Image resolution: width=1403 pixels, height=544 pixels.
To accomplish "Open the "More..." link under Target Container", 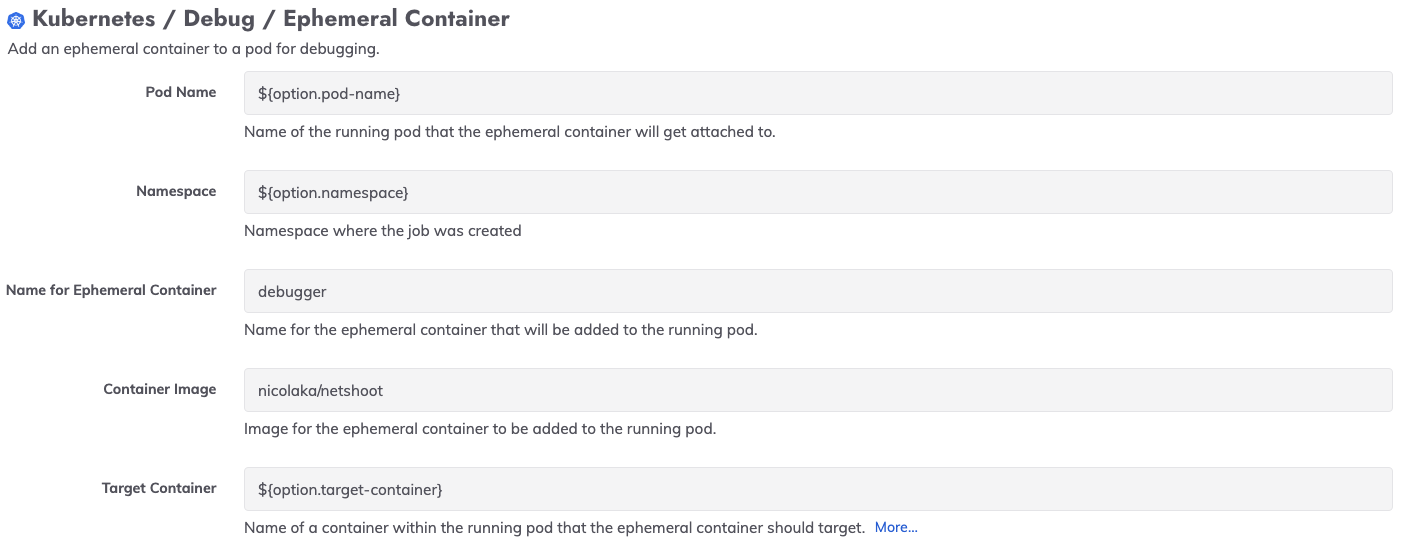I will tap(895, 527).
